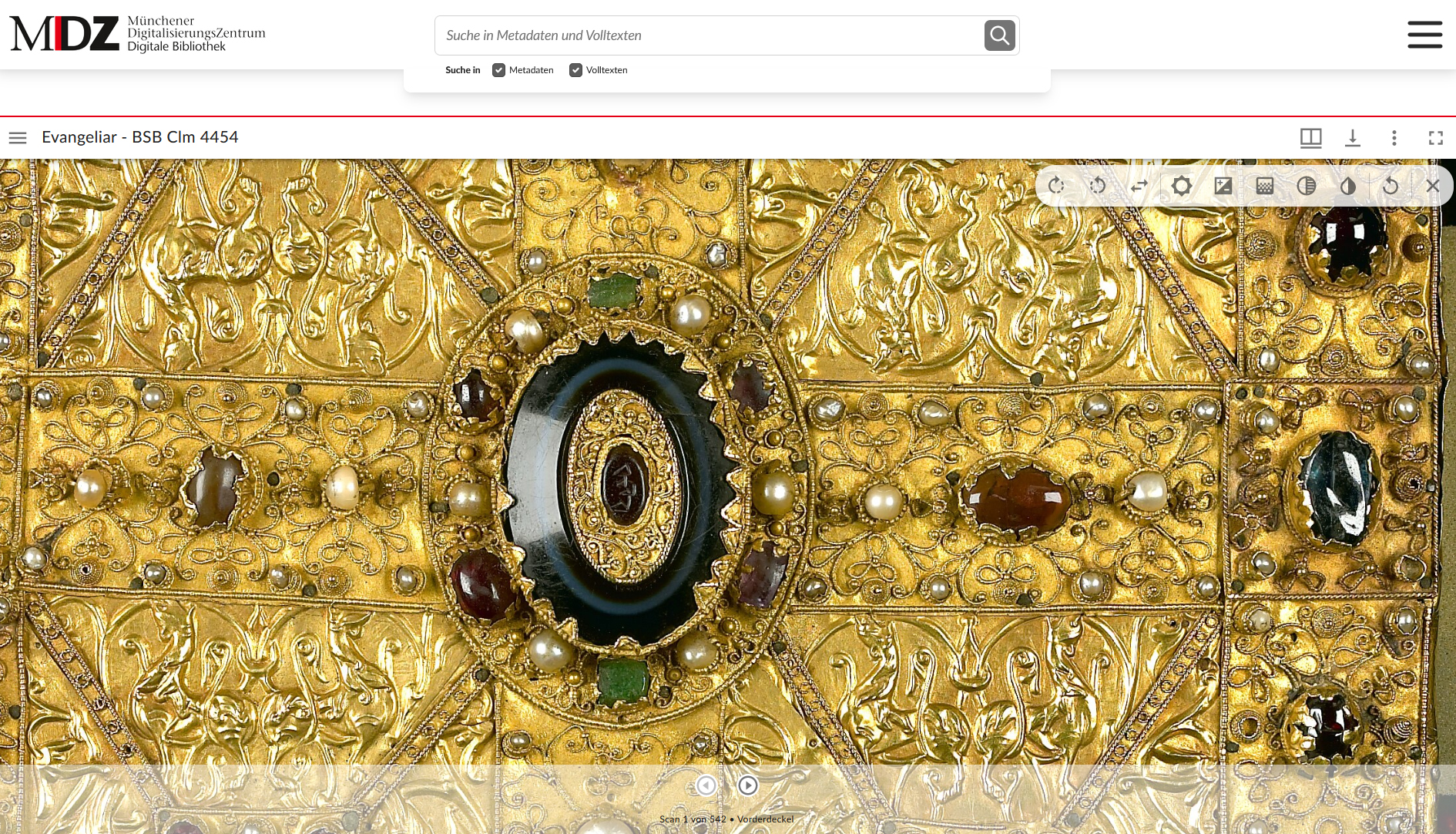Open the main hamburger menu
The image size is (1456, 834).
pos(1424,35)
